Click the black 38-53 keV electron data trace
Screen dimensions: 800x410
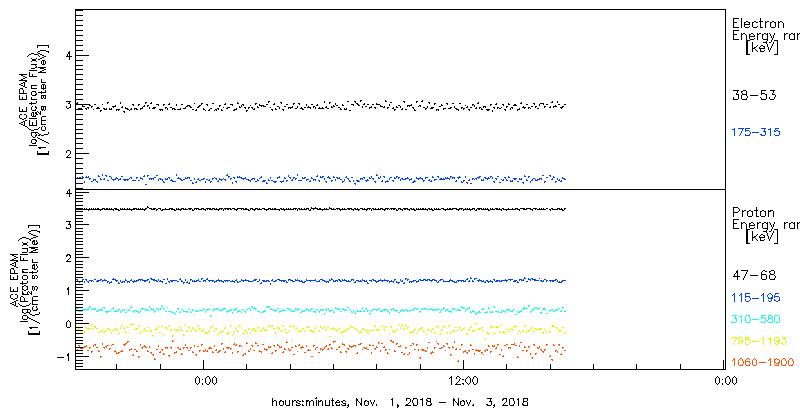(321, 106)
